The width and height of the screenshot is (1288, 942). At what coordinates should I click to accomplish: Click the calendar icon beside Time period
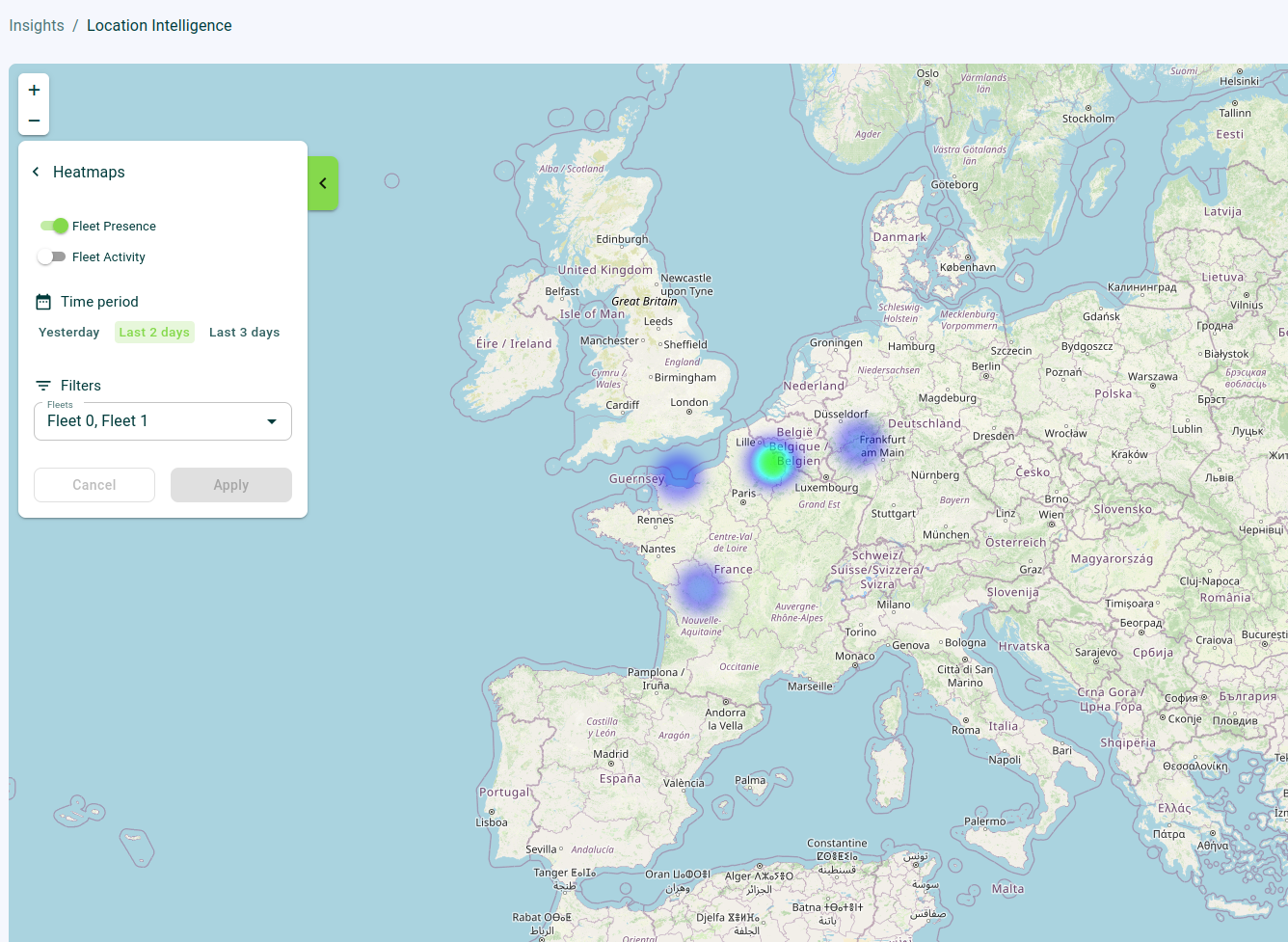[x=43, y=301]
